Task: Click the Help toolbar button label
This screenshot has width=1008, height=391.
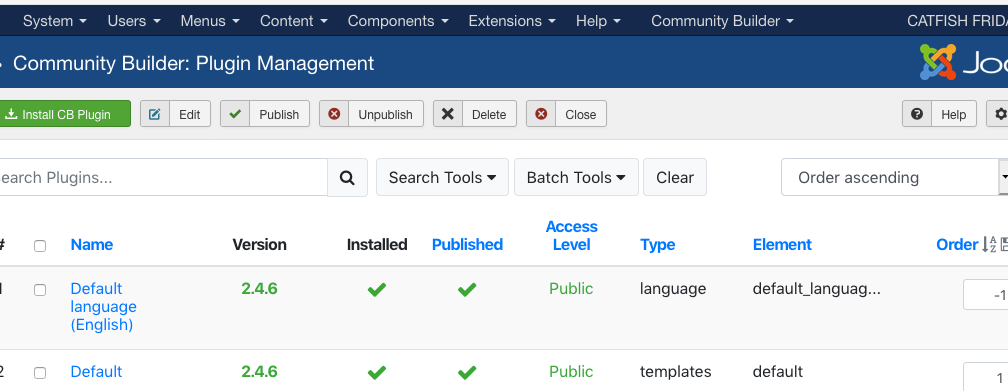Action: pos(953,114)
